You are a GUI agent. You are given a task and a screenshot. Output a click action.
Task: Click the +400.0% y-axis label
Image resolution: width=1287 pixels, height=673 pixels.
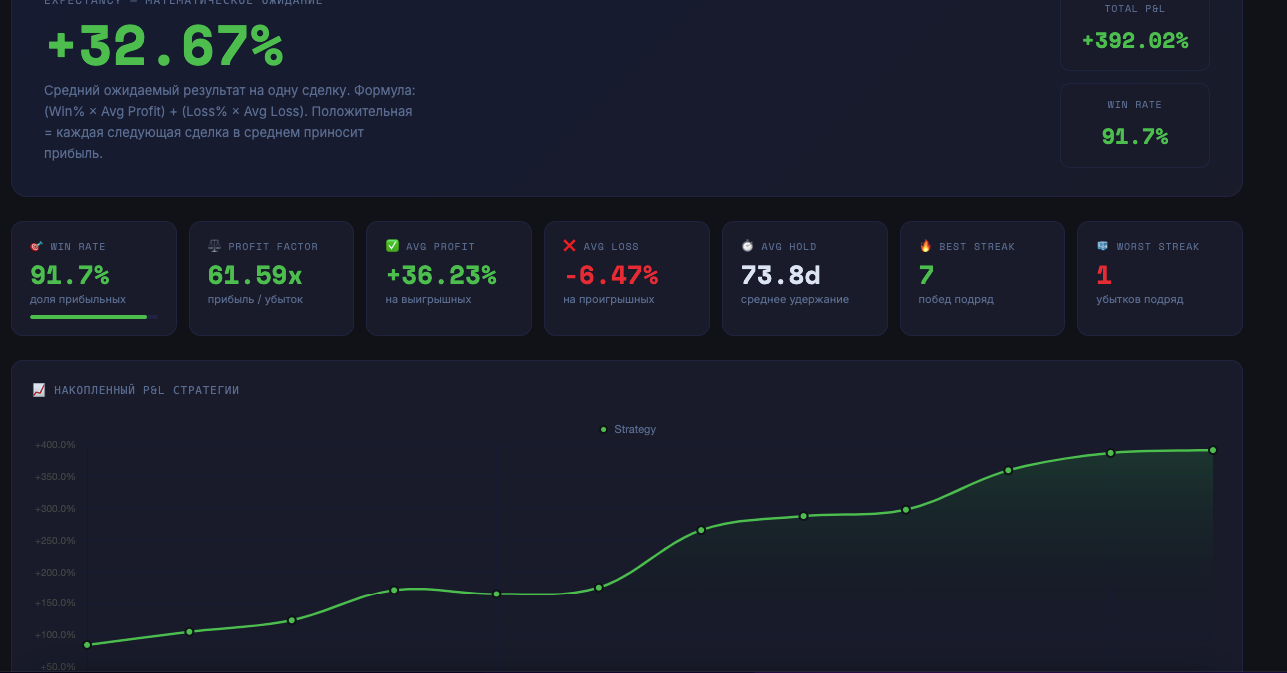coord(55,445)
